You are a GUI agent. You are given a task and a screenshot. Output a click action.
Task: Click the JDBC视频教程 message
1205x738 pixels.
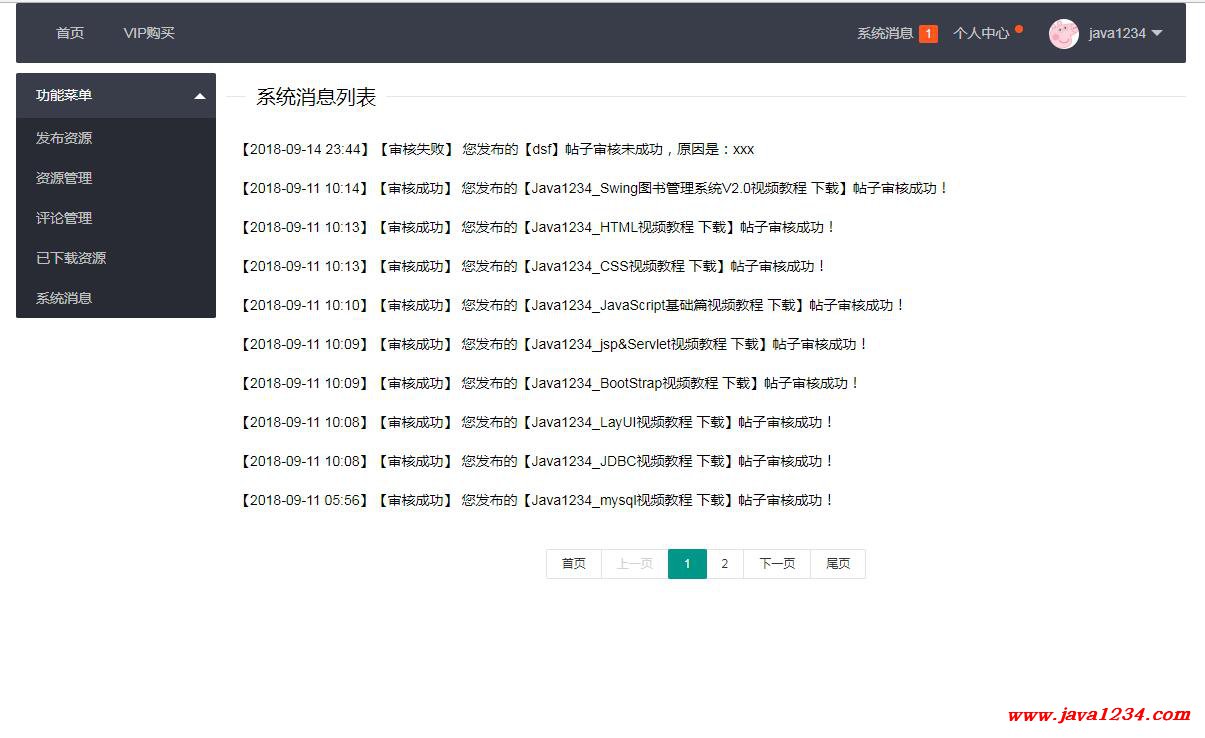point(537,461)
